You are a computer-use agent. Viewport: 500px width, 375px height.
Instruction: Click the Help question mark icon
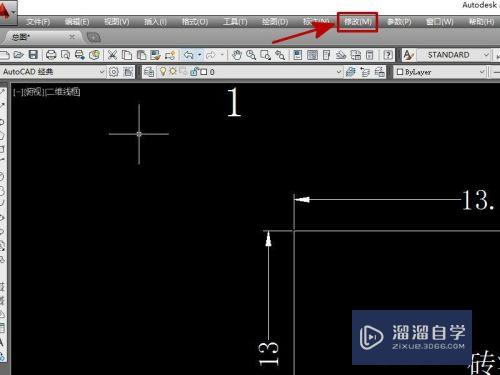(388, 55)
